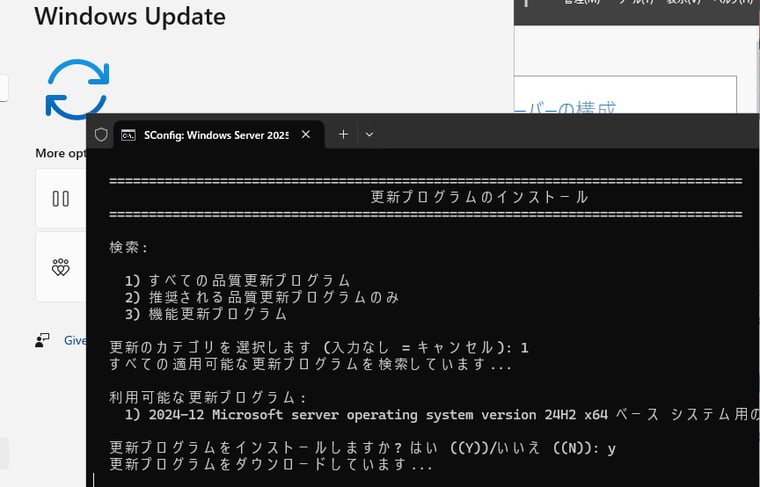Image resolution: width=760 pixels, height=487 pixels.
Task: Click the 更新プログラムをダウンロードしています line
Action: pyautogui.click(x=270, y=465)
